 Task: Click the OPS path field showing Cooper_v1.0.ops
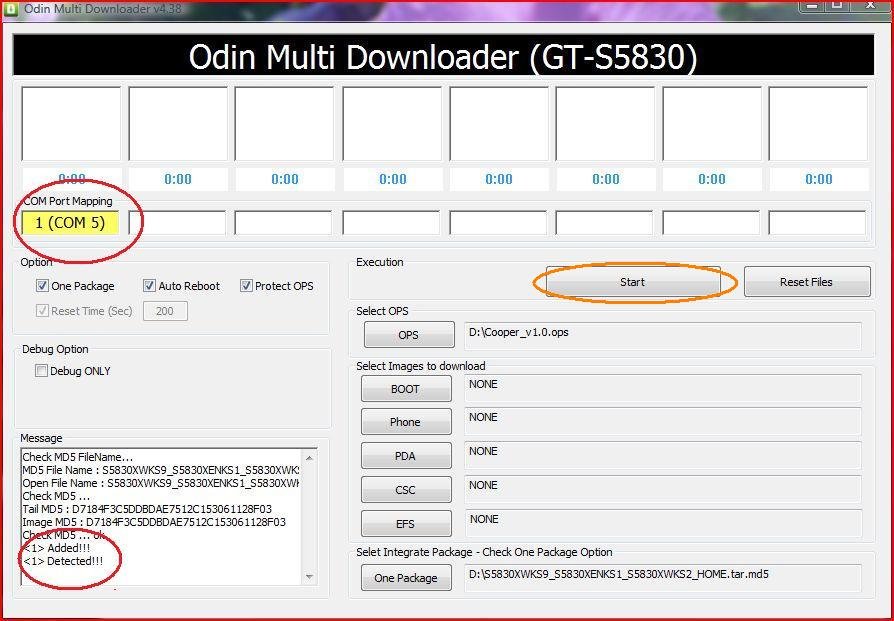coord(663,335)
